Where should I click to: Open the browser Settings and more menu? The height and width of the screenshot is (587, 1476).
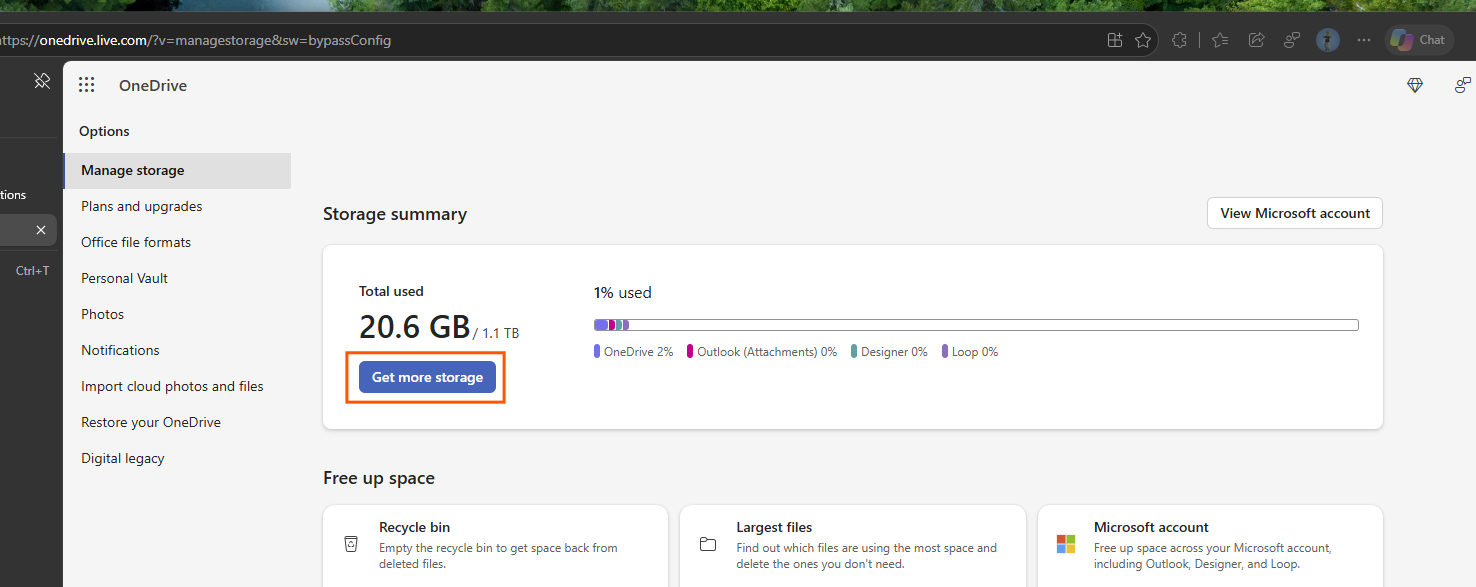pyautogui.click(x=1364, y=40)
